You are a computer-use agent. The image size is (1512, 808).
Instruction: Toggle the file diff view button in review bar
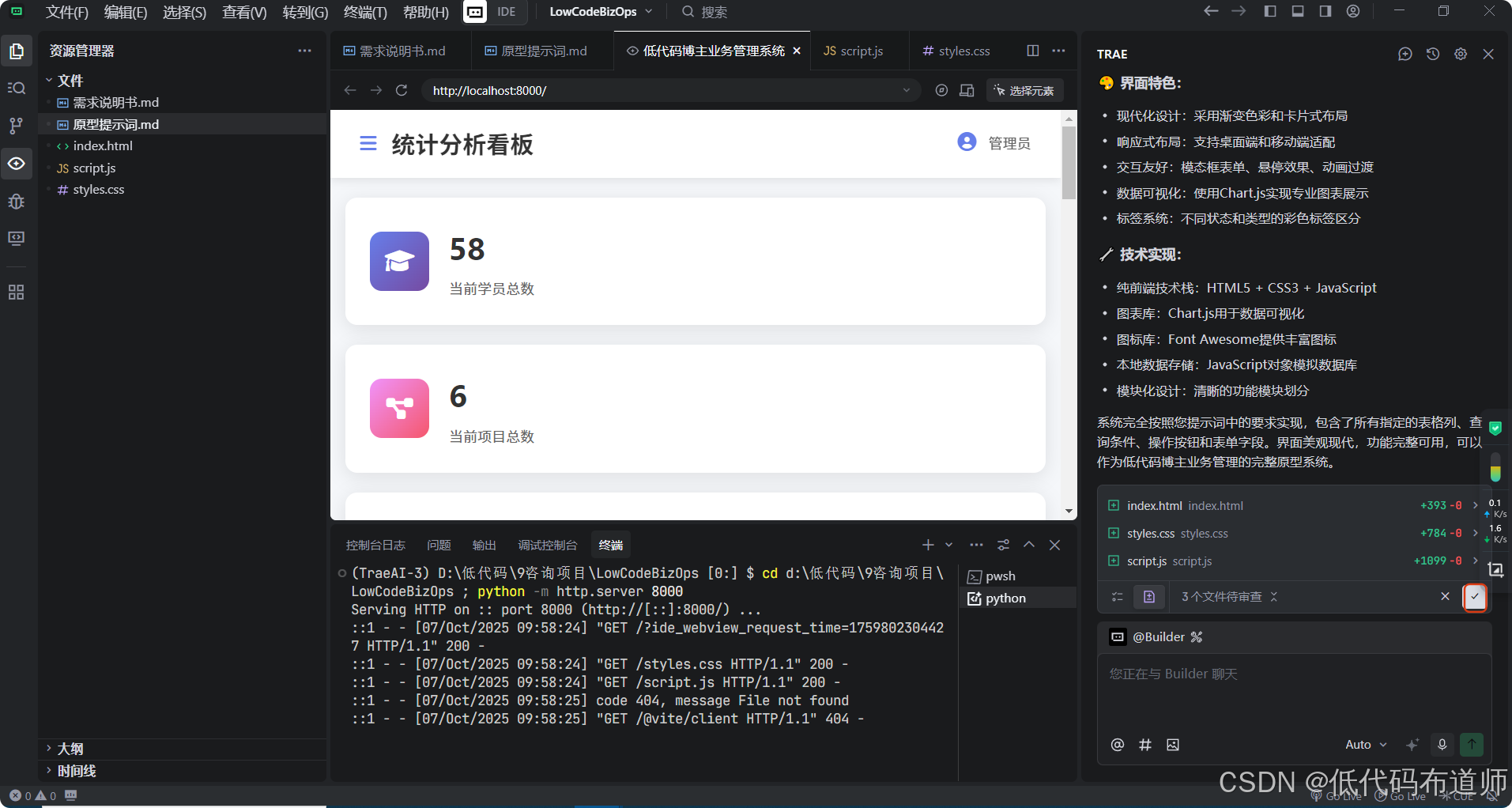[1149, 596]
